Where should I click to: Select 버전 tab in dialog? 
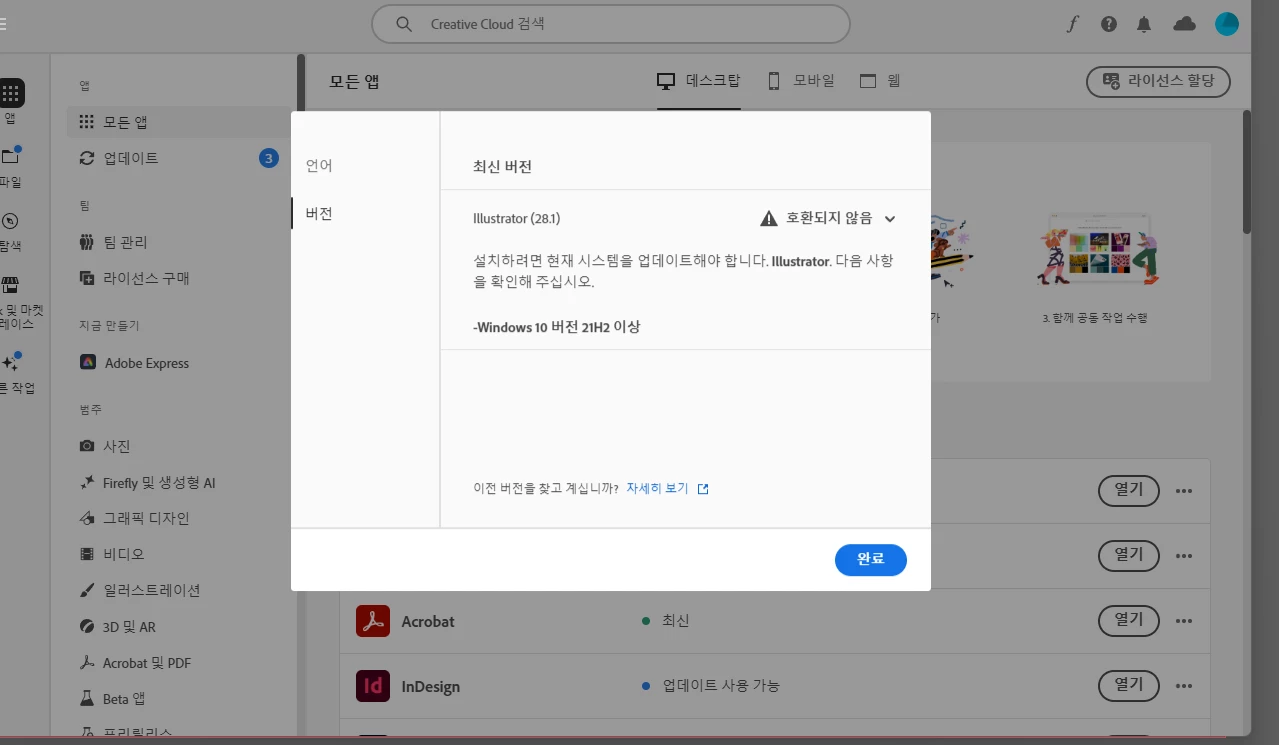319,213
